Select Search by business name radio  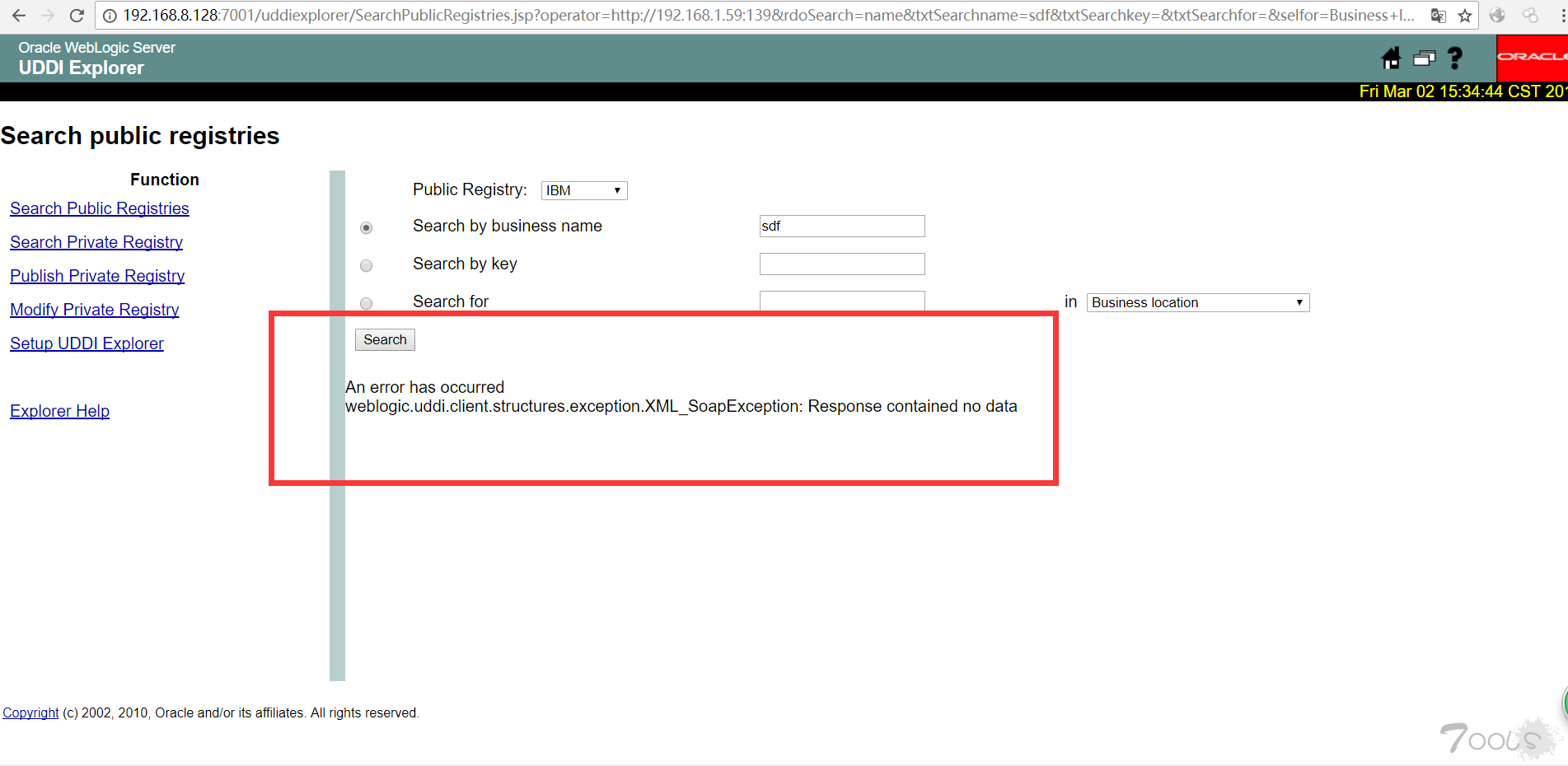(x=367, y=227)
